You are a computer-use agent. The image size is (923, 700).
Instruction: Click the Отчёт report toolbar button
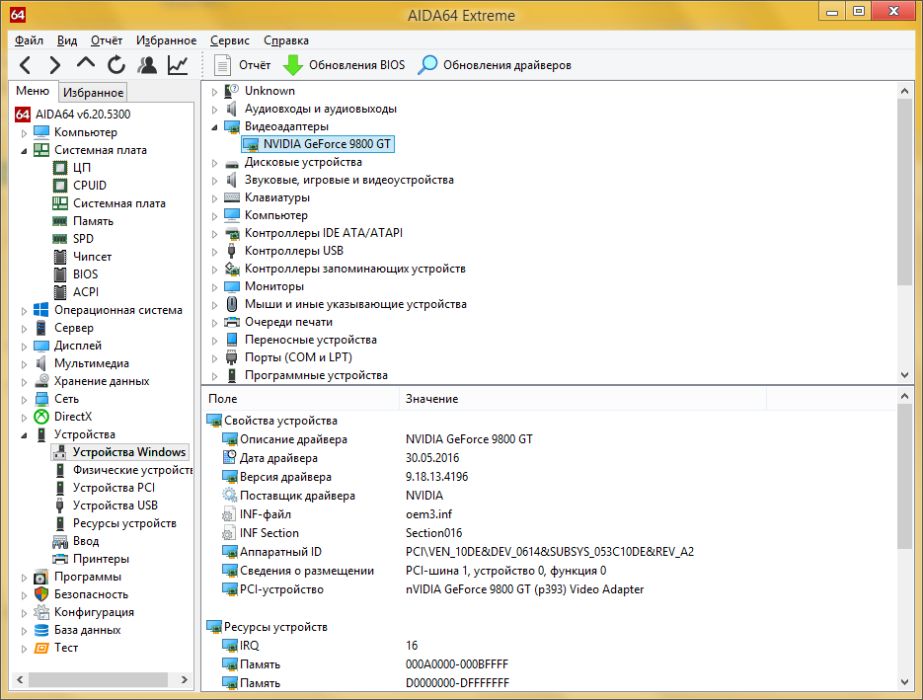242,65
